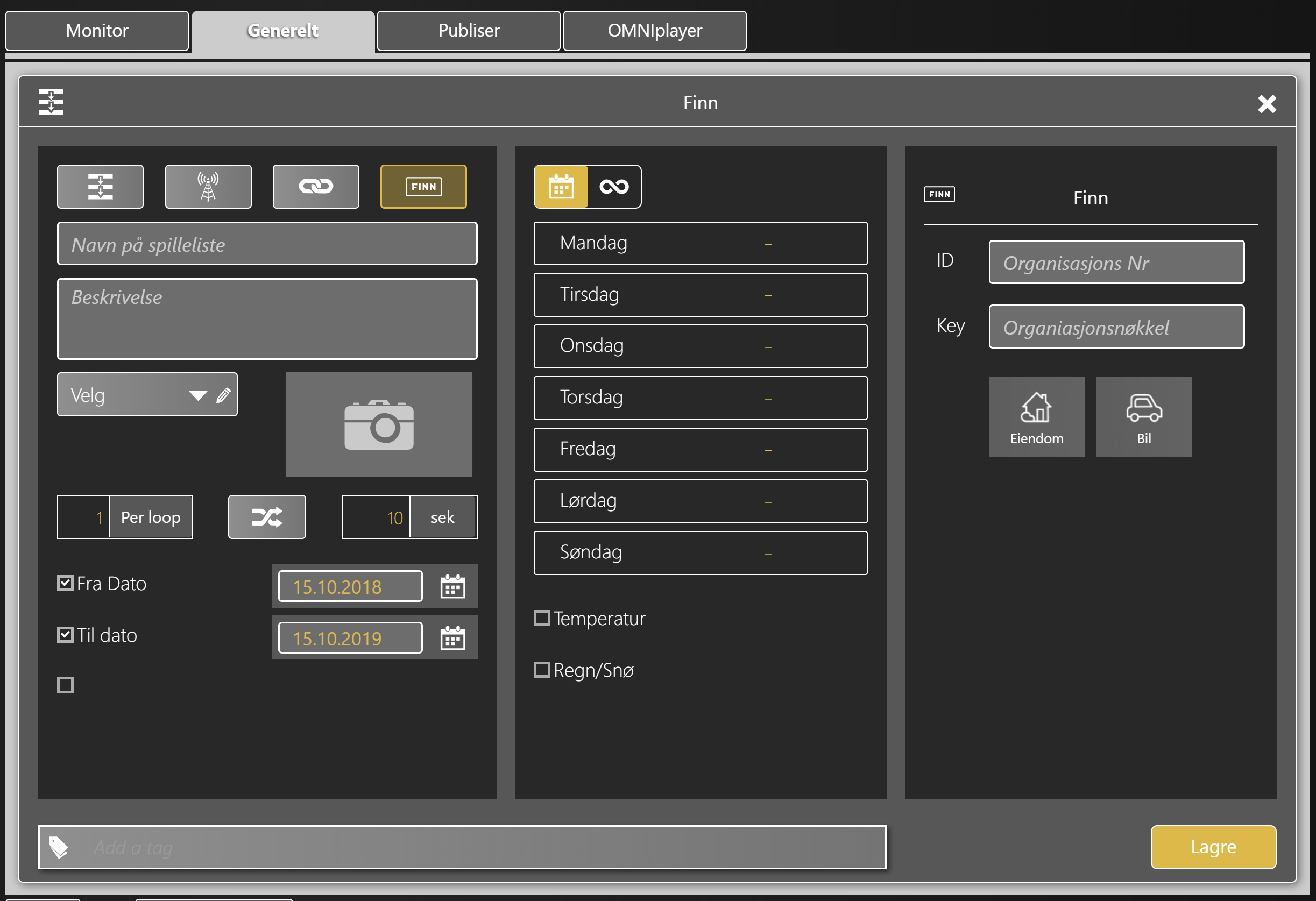
Task: Open the Publiser tab
Action: coord(469,31)
